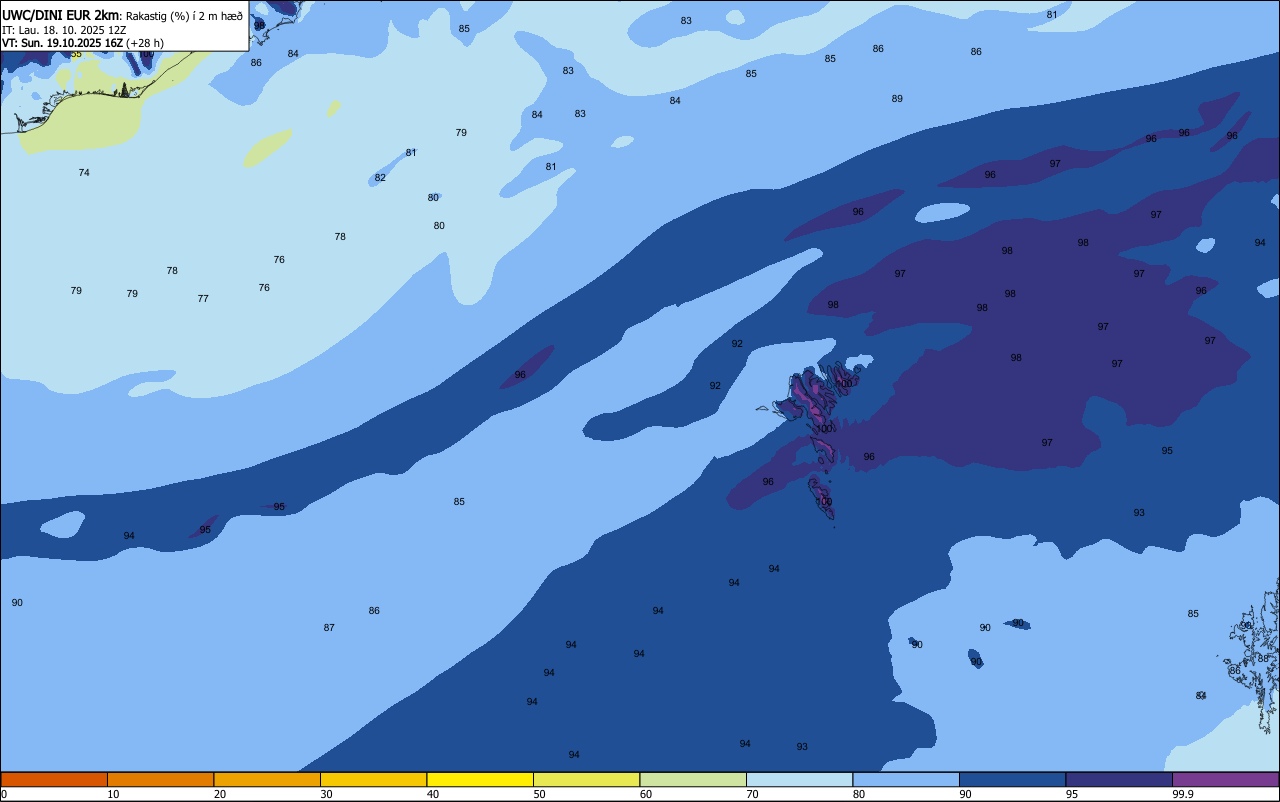Click the 'UWC/DINI EUR 2km' title text
Viewport: 1280px width, 802px height.
[60, 15]
